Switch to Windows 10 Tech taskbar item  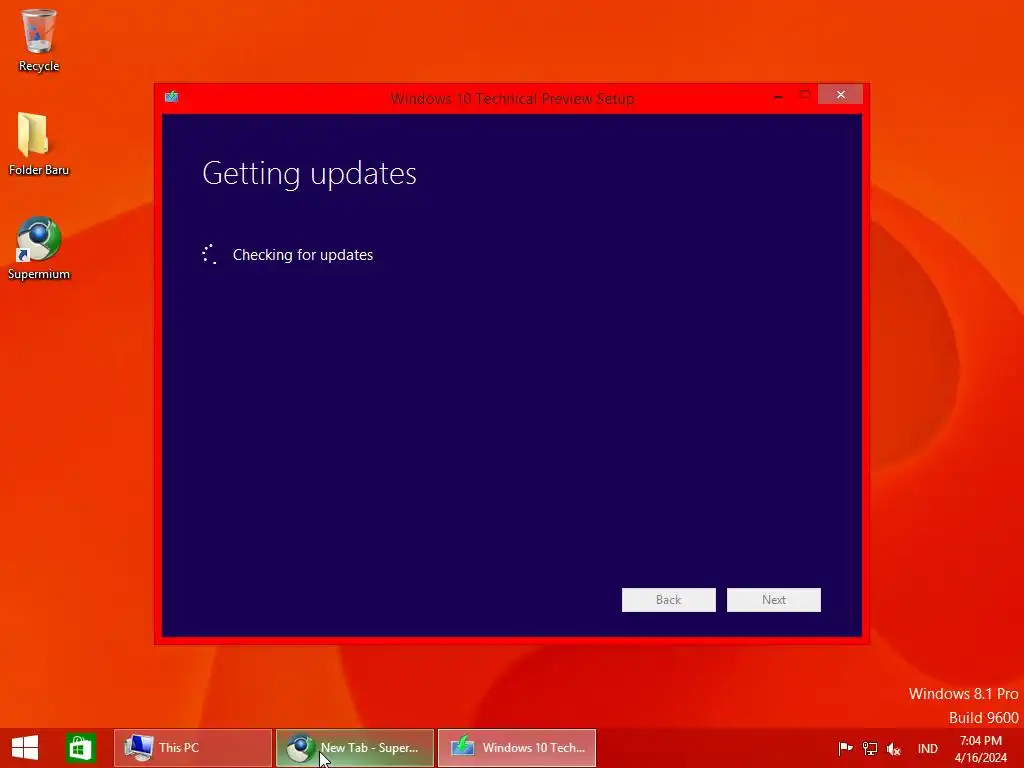pos(517,748)
